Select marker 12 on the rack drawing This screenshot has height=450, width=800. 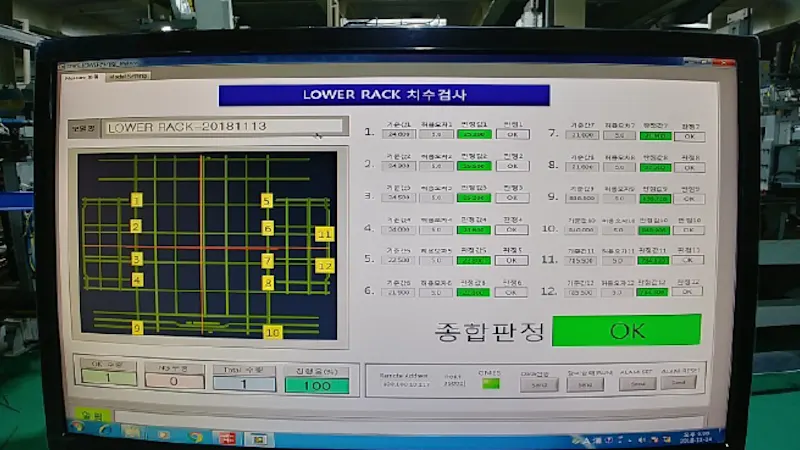pos(324,266)
